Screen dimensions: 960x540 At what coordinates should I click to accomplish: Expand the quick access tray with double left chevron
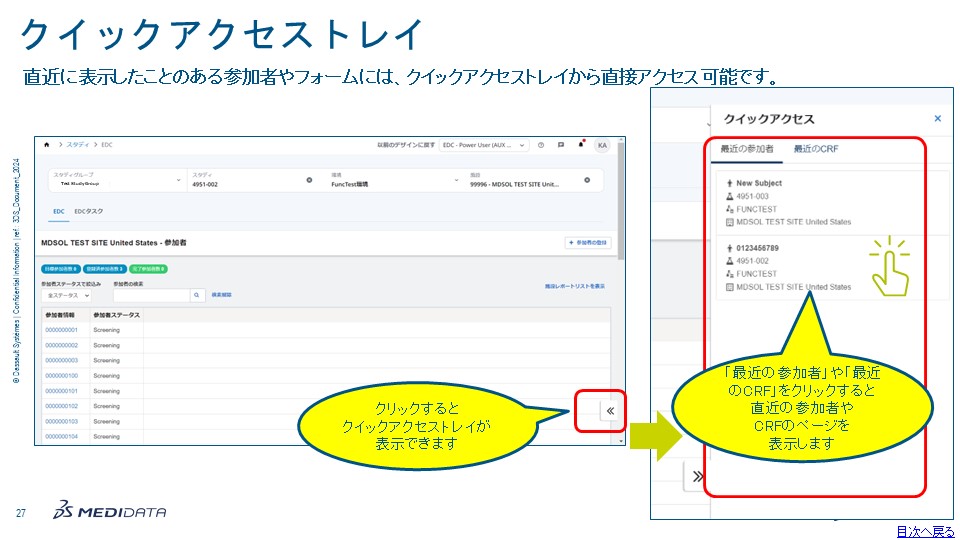(610, 411)
